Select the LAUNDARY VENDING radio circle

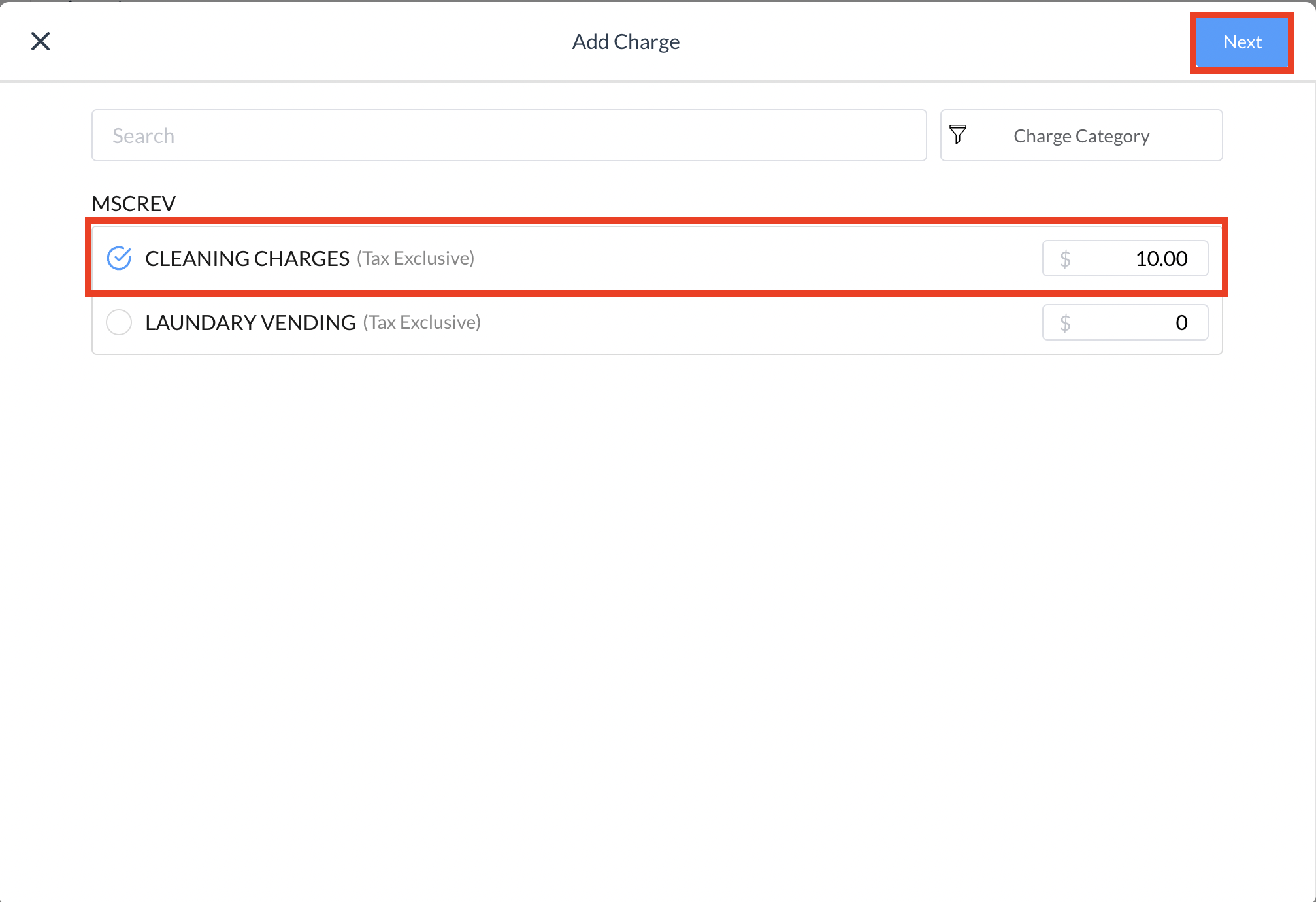tap(119, 322)
